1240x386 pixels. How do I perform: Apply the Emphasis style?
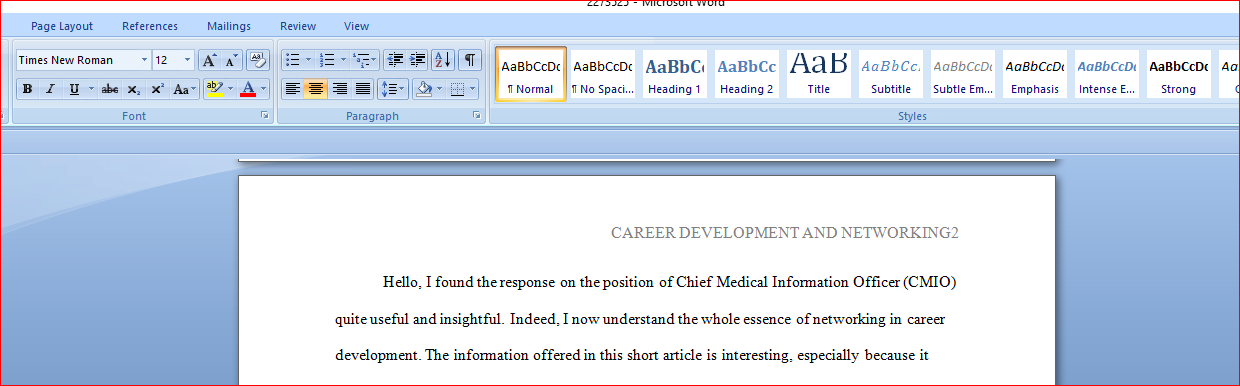1034,74
